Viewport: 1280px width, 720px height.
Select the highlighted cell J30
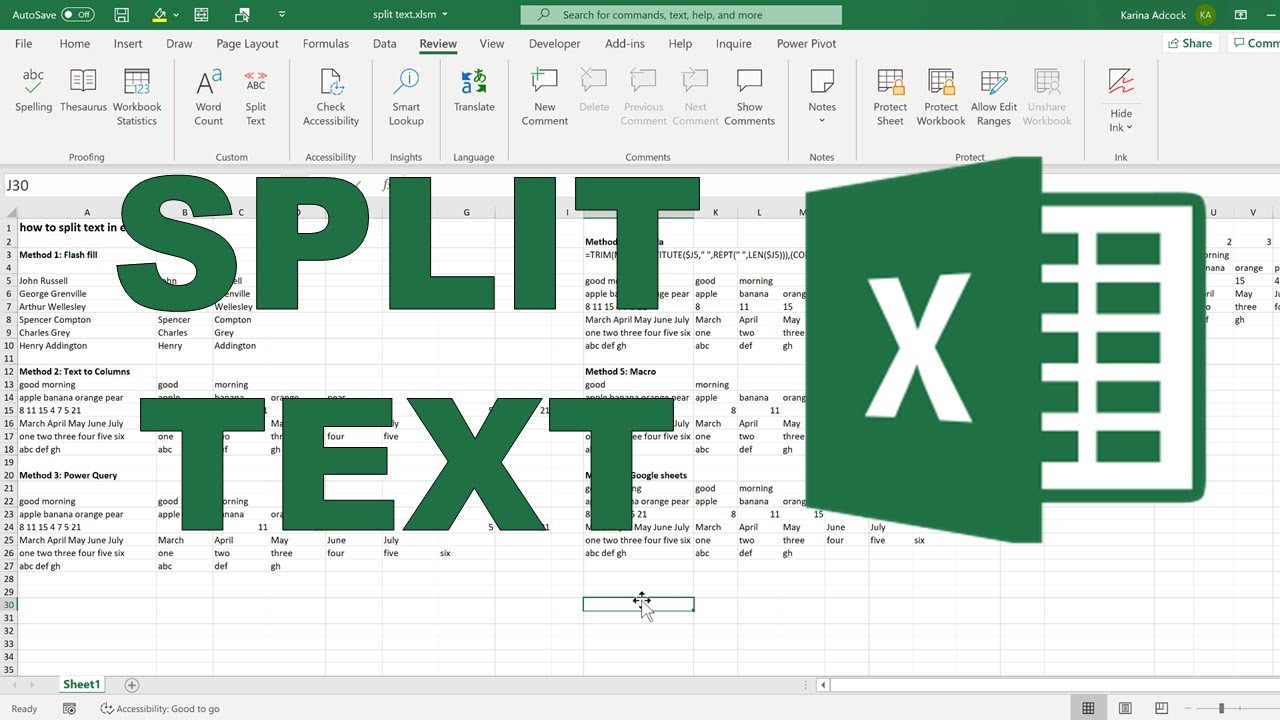638,604
